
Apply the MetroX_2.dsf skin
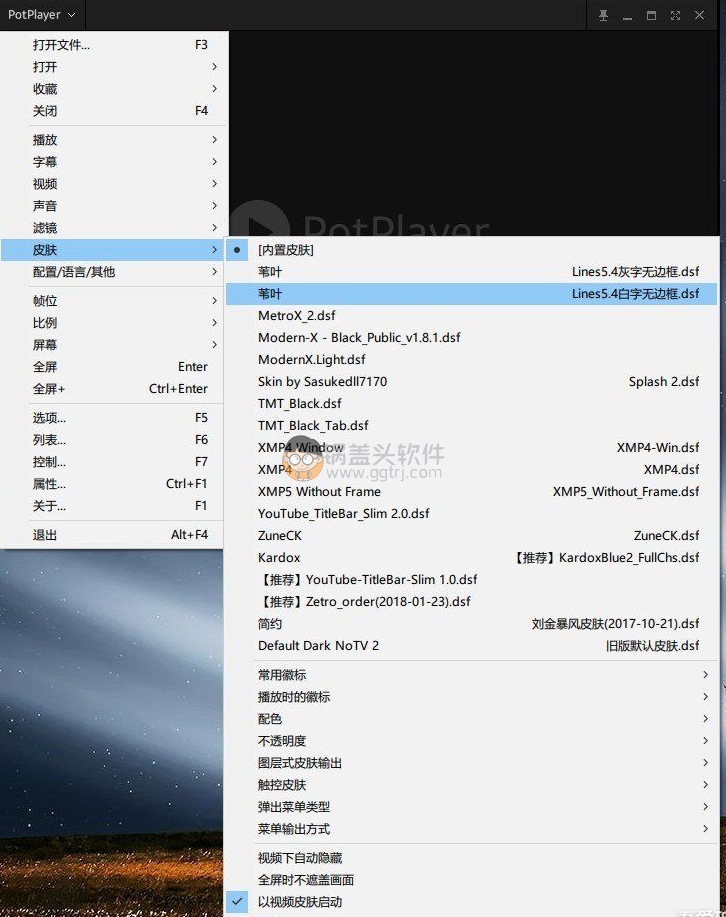click(472, 316)
